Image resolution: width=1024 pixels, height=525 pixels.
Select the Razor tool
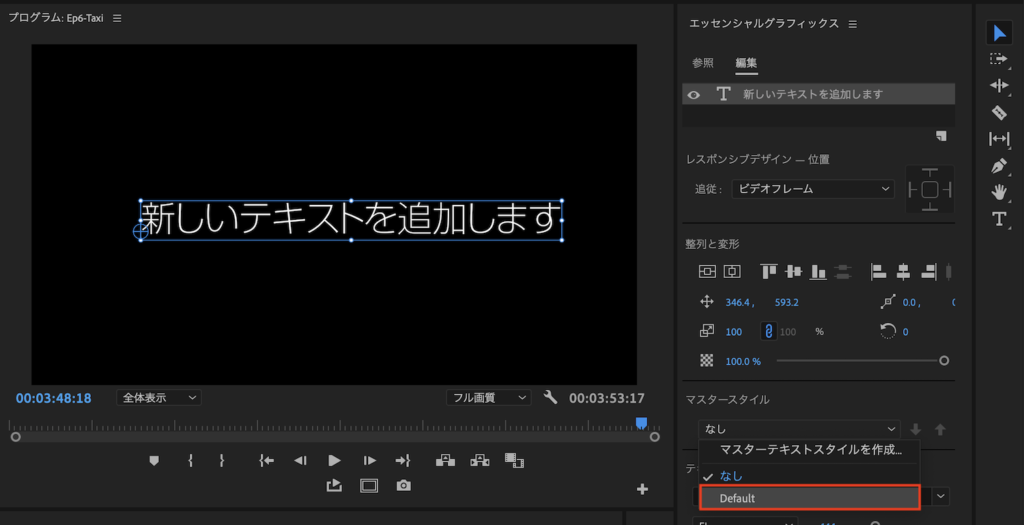point(999,112)
